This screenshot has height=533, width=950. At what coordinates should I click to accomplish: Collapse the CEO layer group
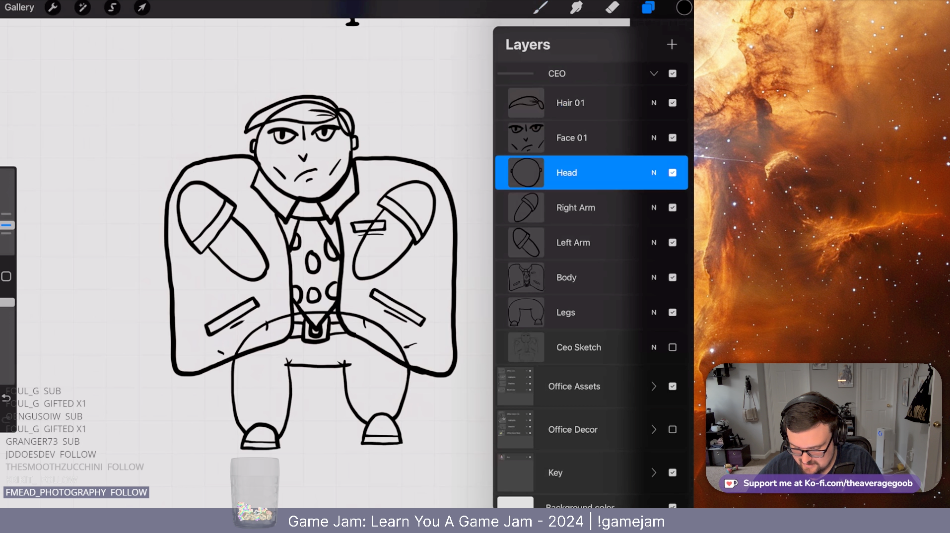pos(654,74)
